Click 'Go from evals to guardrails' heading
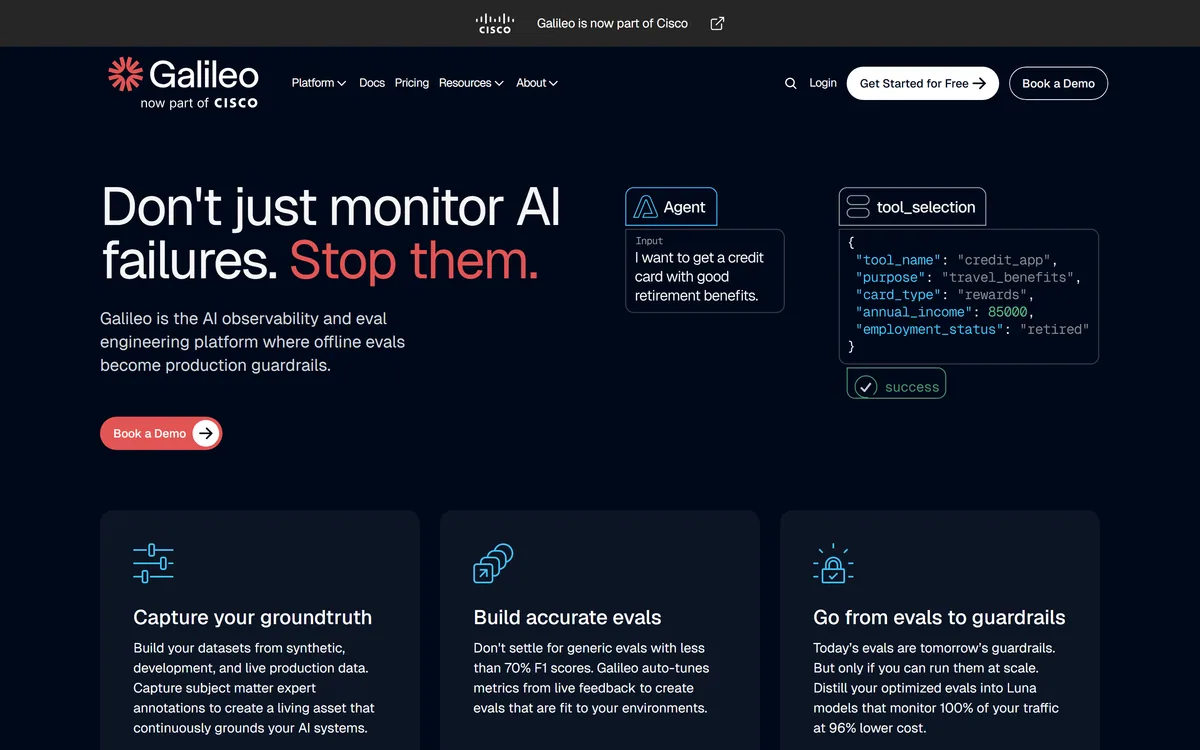 pyautogui.click(x=939, y=617)
